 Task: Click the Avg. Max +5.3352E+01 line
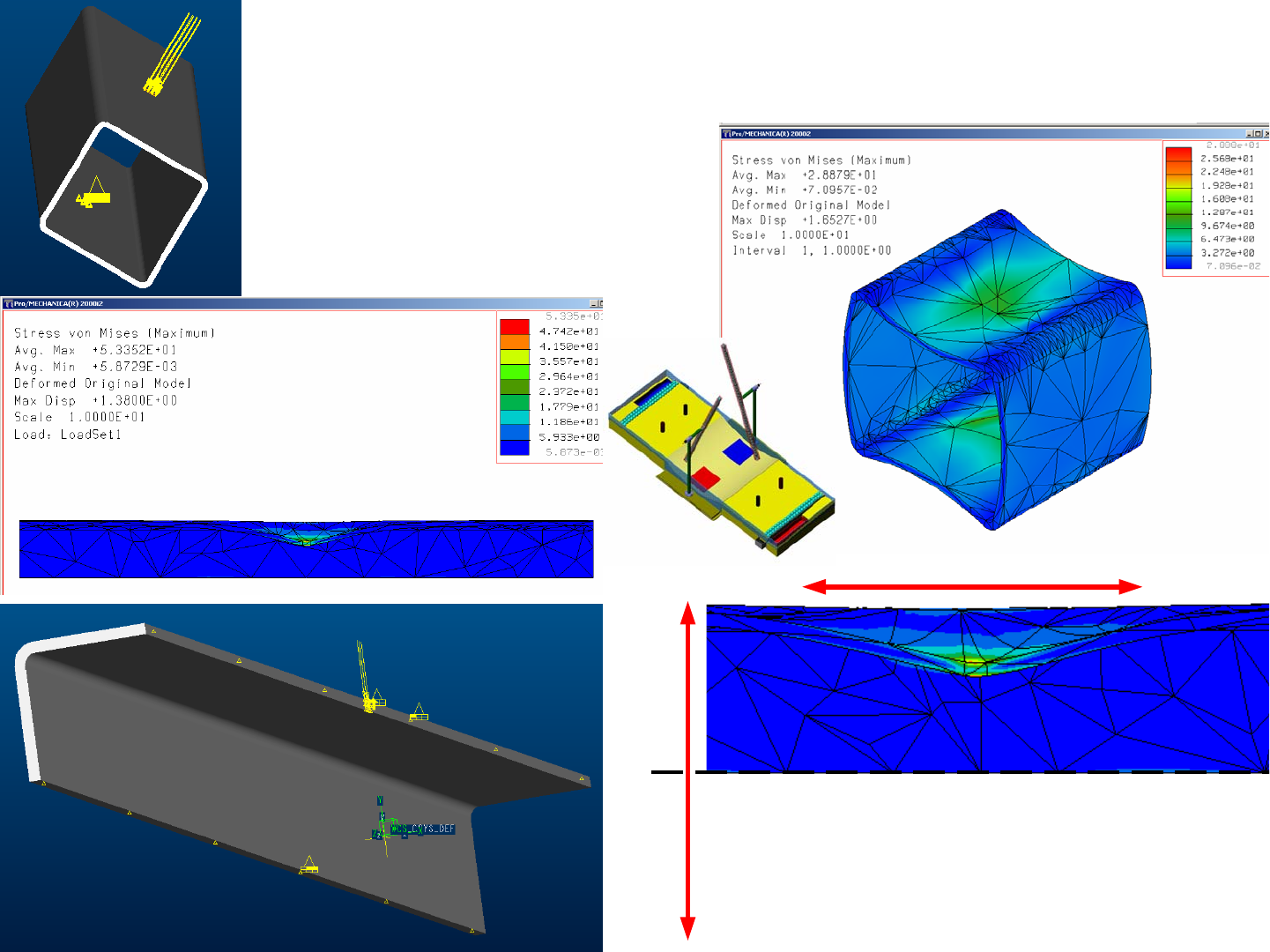[95, 350]
